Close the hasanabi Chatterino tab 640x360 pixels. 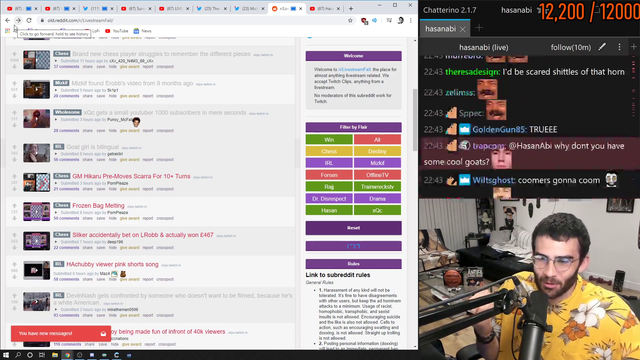[462, 29]
